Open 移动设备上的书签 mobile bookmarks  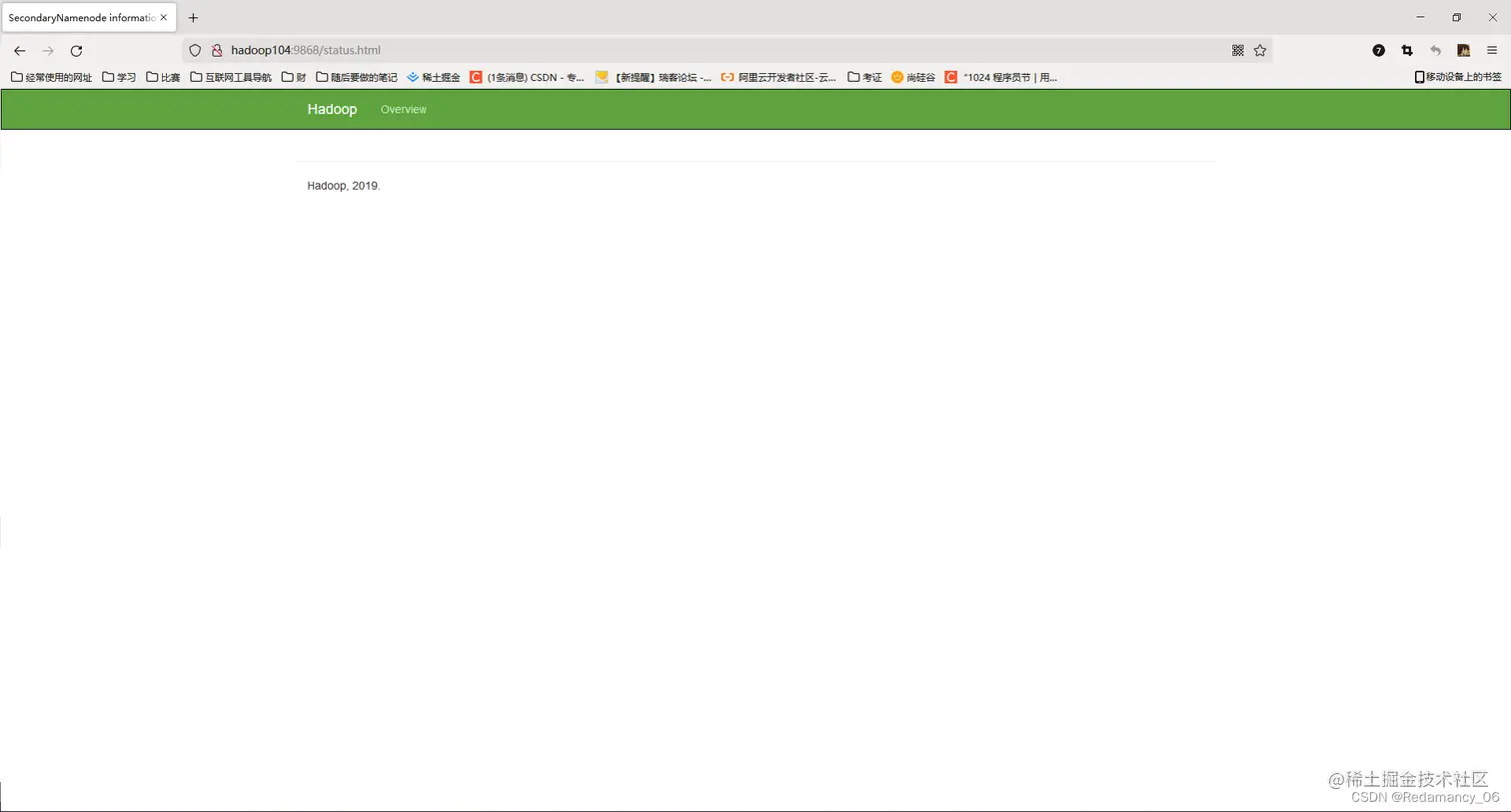(x=1458, y=77)
